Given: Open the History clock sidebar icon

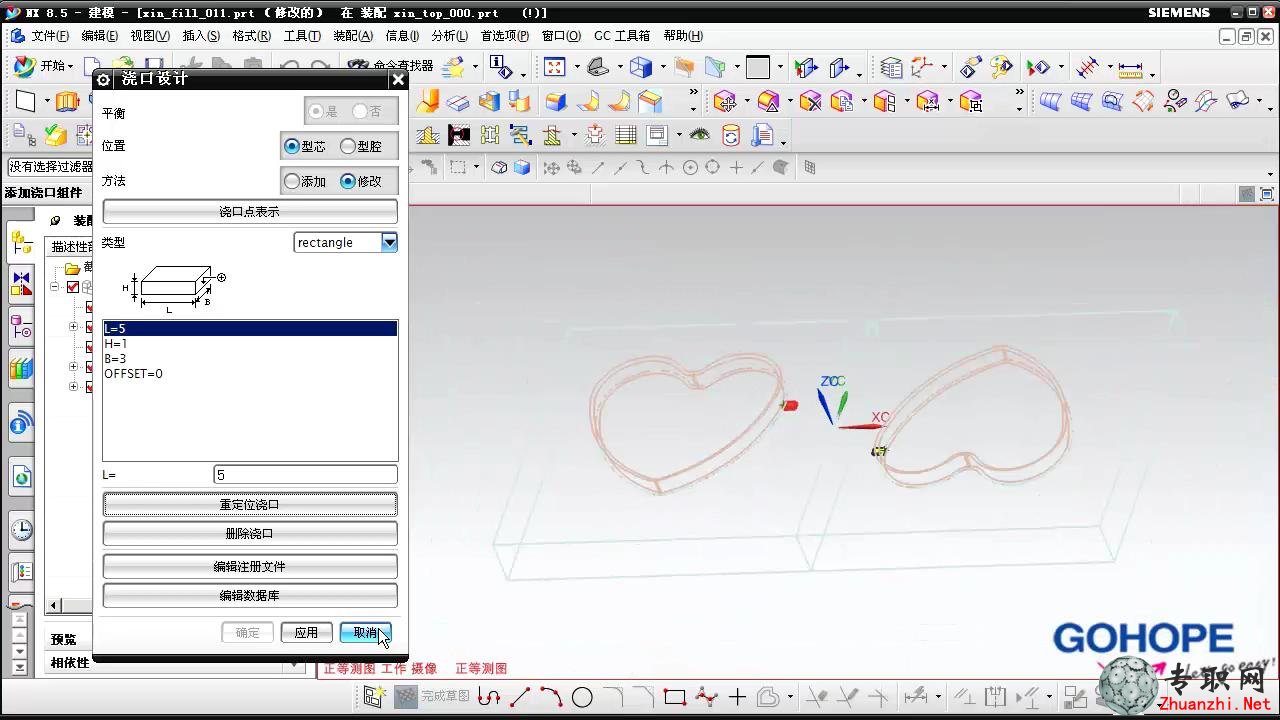Looking at the screenshot, I should point(21,530).
